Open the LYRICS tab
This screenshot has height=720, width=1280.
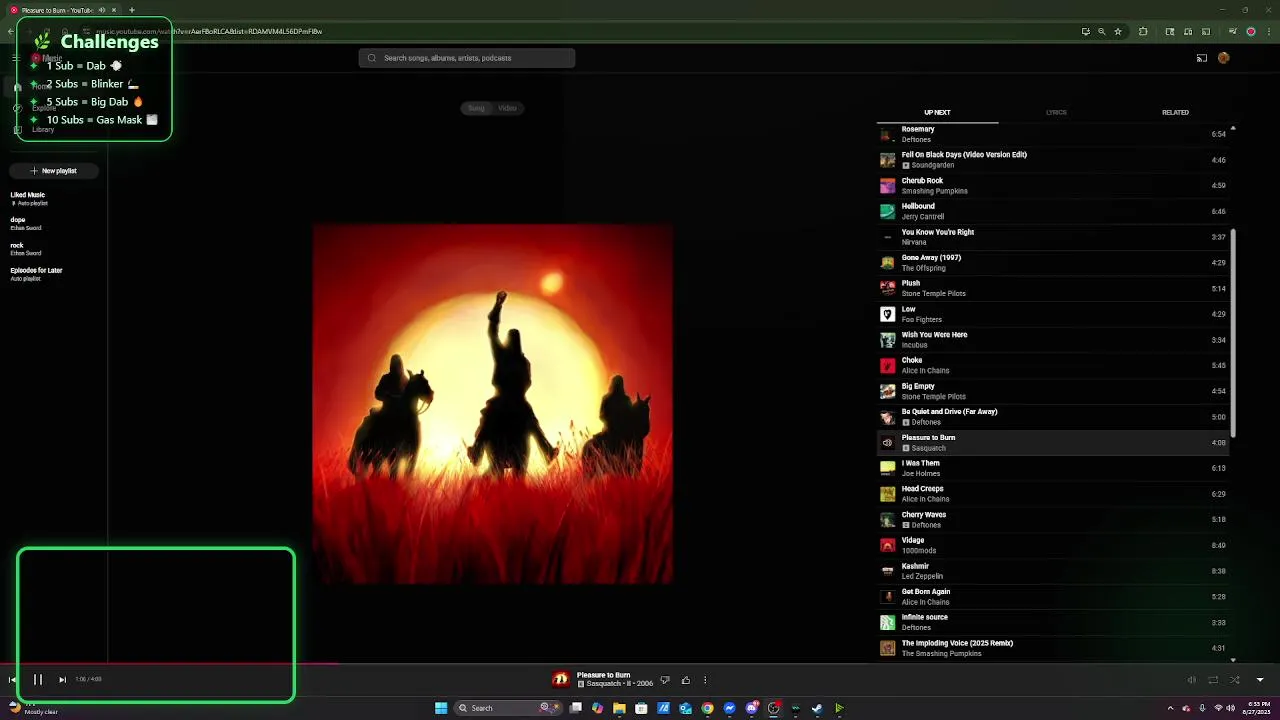(1056, 113)
